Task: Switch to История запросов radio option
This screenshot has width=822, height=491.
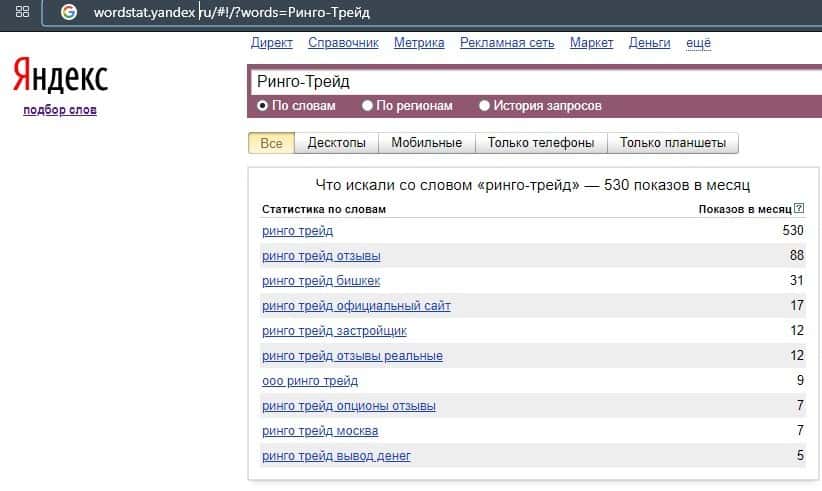Action: [x=485, y=105]
